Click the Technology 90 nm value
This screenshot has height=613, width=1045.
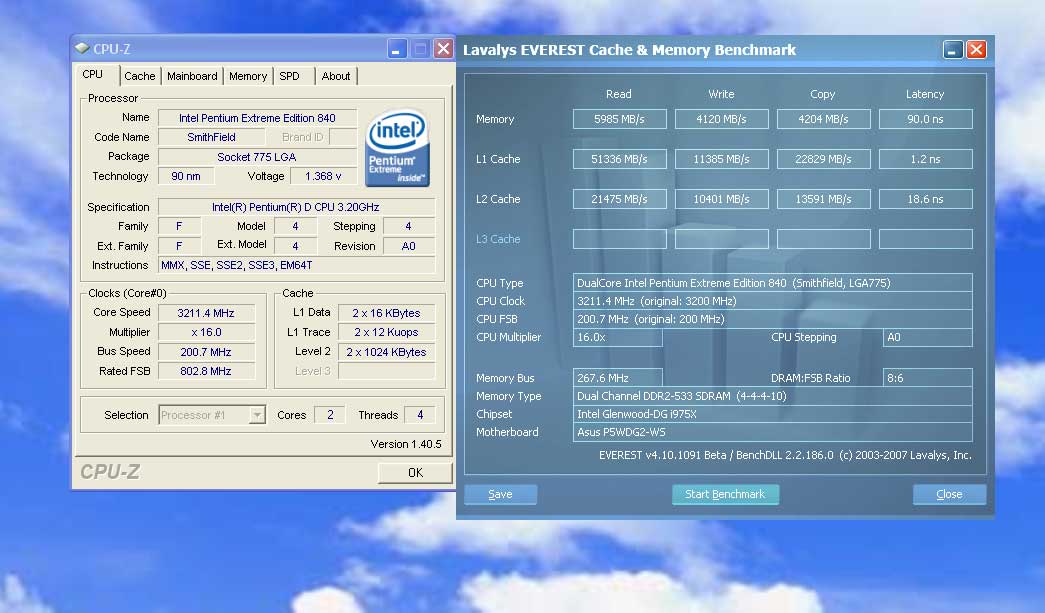[x=186, y=177]
